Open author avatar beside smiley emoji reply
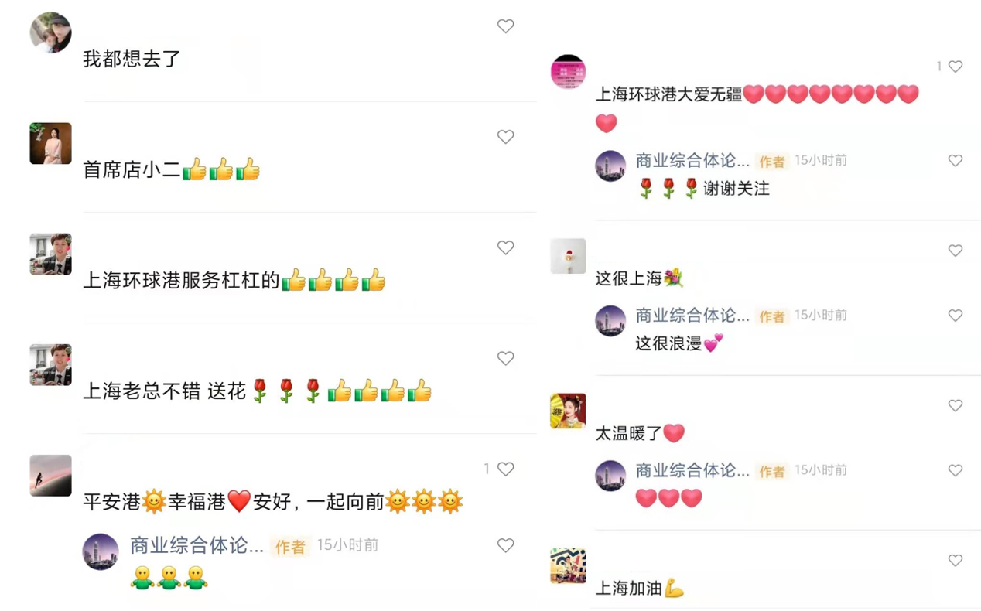Image resolution: width=981 pixels, height=611 pixels. coord(101,552)
